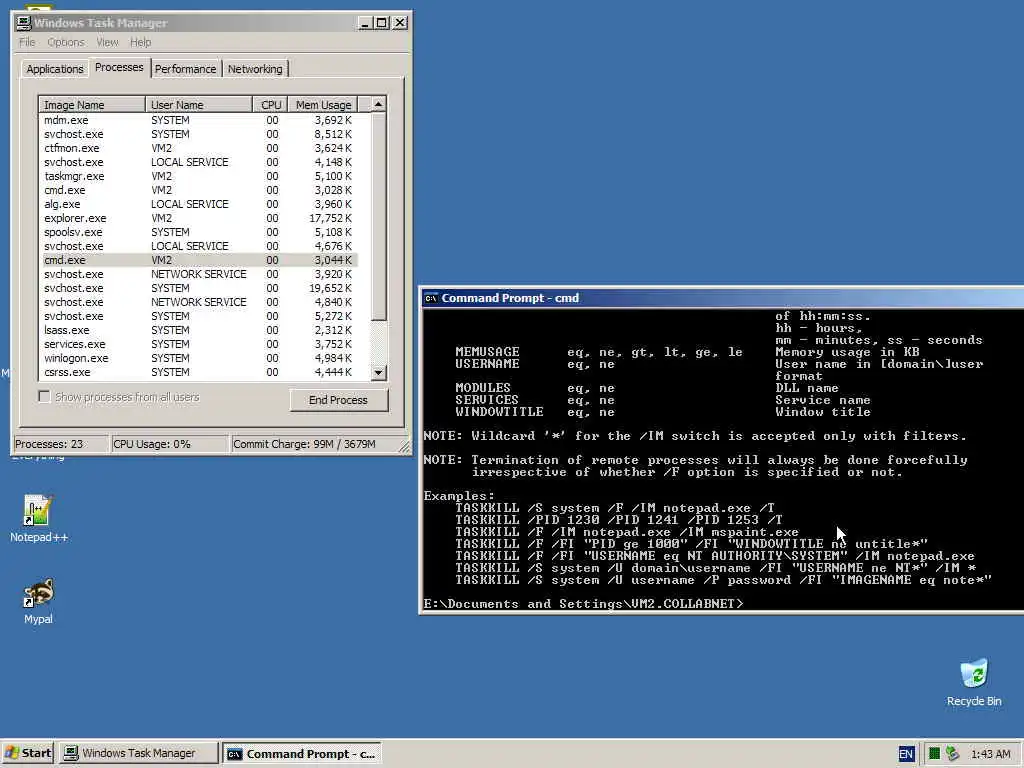Click the Start button
Image resolution: width=1024 pixels, height=768 pixels.
click(27, 754)
